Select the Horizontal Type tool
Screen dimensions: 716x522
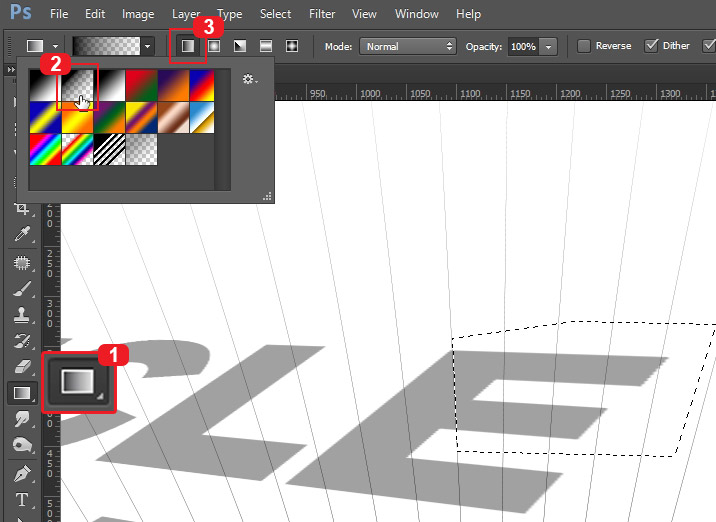pyautogui.click(x=22, y=500)
